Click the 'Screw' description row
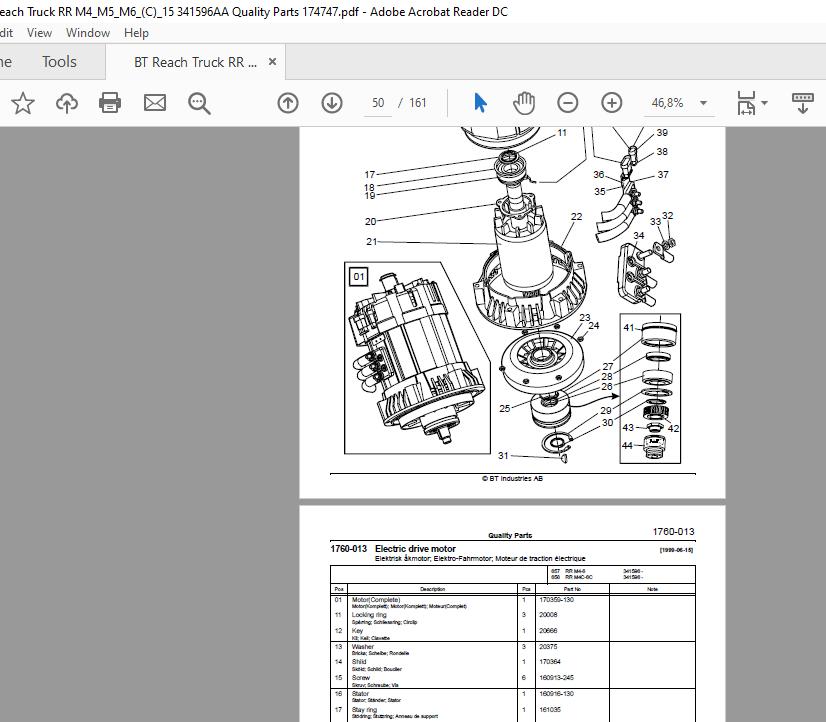 click(432, 680)
